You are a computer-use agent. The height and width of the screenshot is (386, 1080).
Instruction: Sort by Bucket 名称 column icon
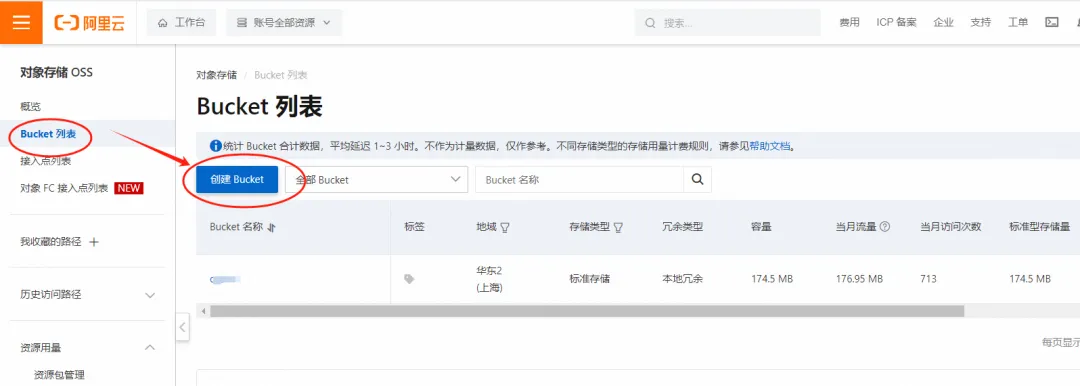click(271, 227)
